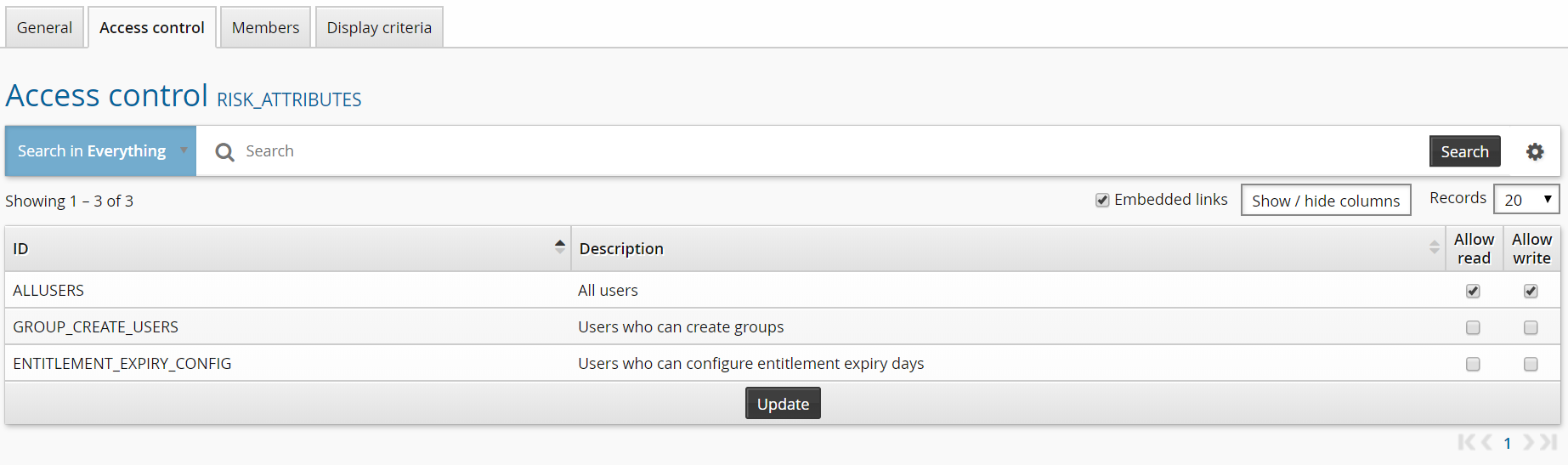1568x465 pixels.
Task: Sort table by Description column arrows
Action: coord(1434,248)
